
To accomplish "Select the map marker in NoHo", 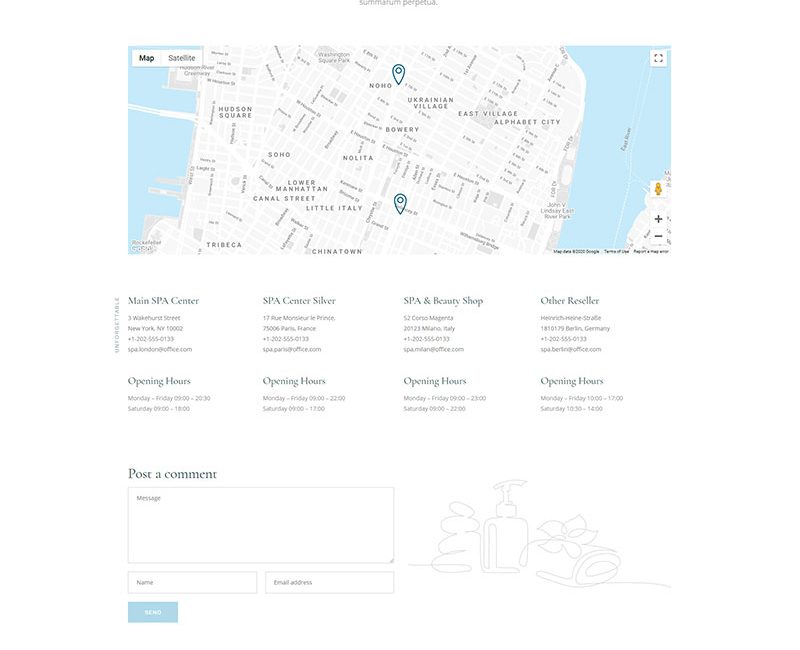I will click(x=398, y=74).
